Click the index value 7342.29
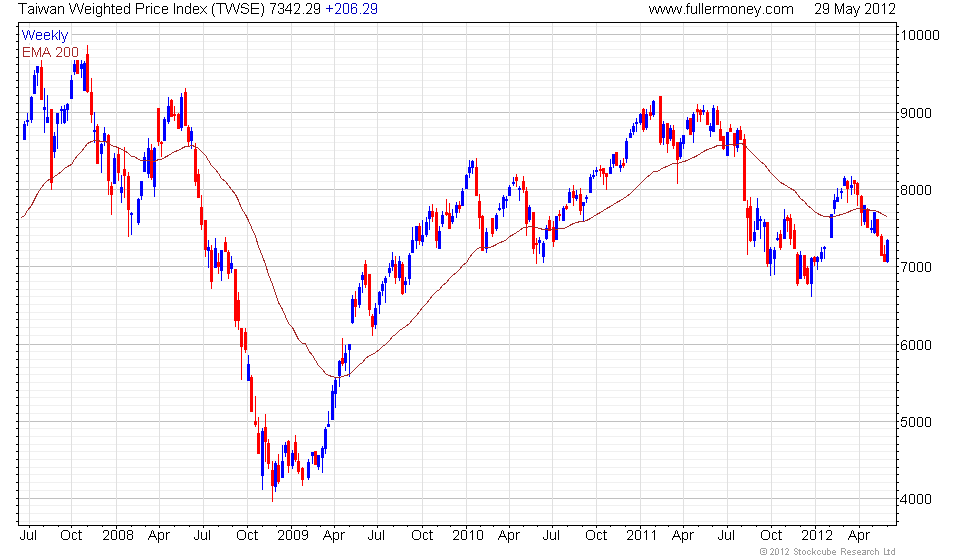The image size is (980, 560). (x=295, y=9)
